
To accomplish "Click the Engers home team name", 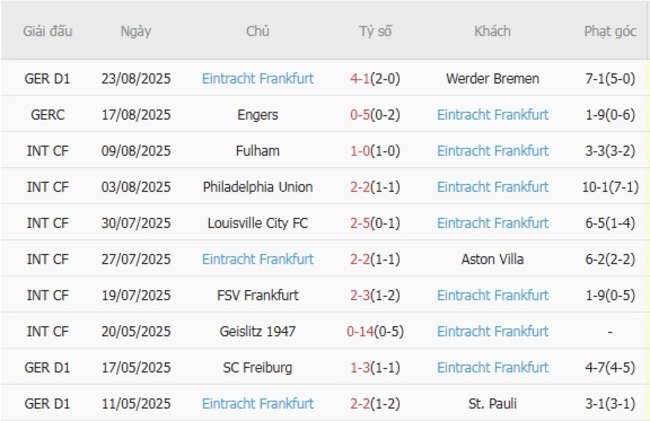I will pos(257,115).
